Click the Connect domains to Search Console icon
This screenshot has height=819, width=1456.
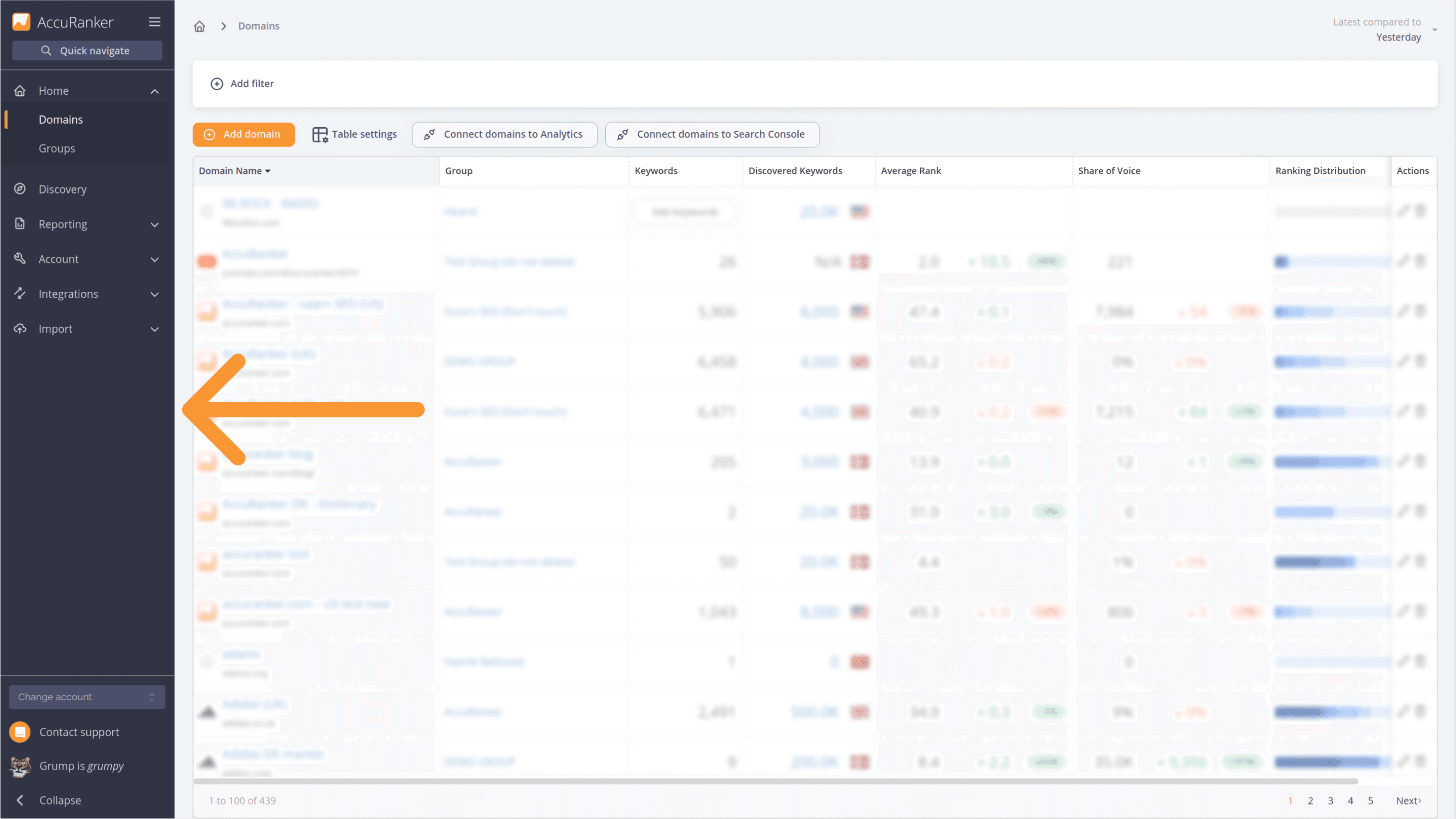tap(623, 134)
